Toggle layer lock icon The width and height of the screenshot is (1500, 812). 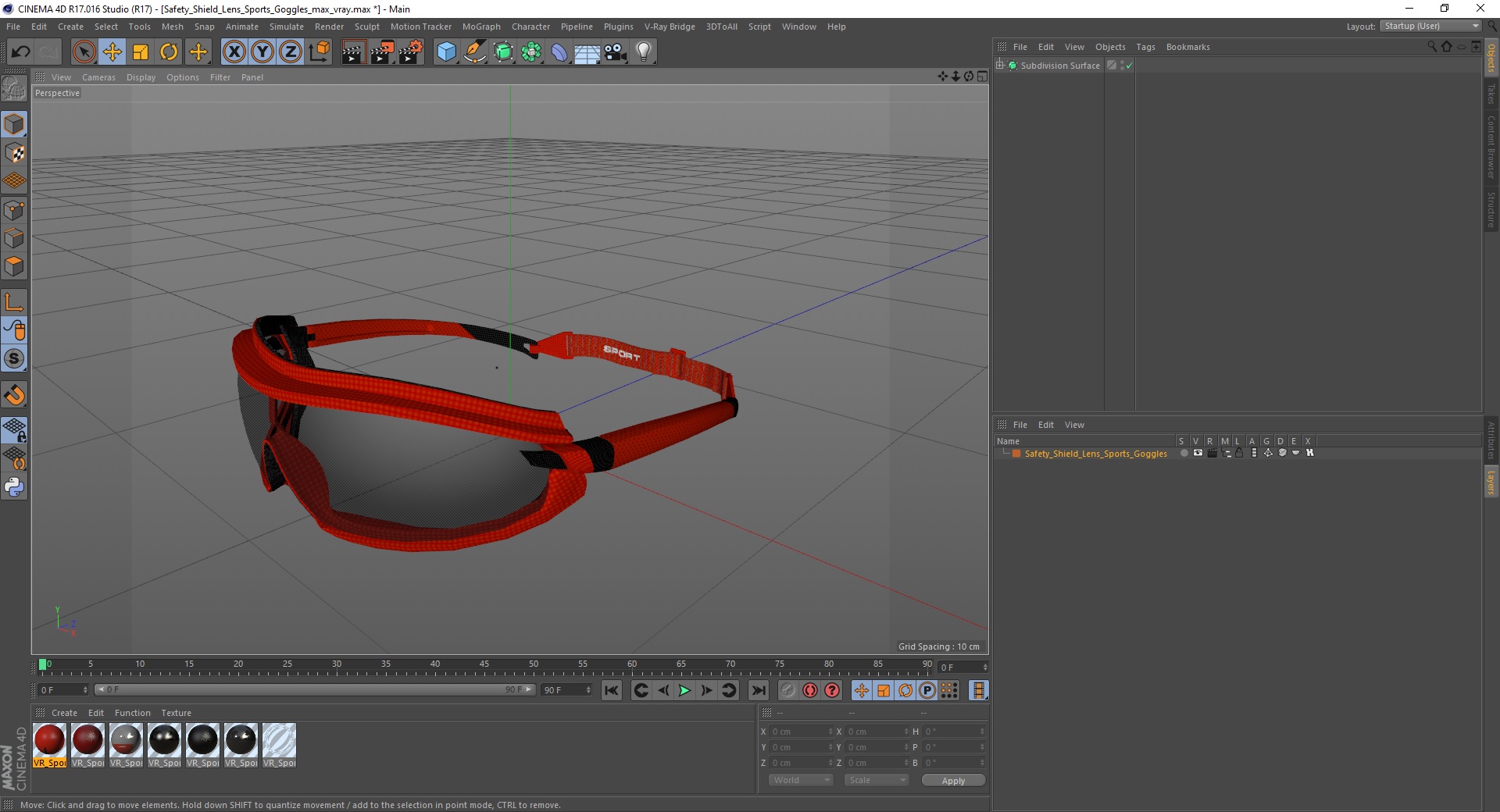pyautogui.click(x=1239, y=453)
